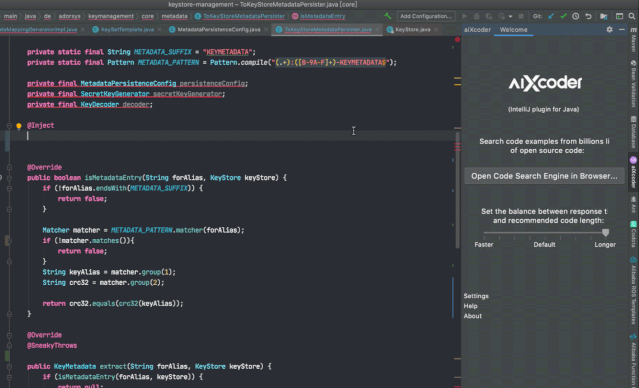639x388 pixels.
Task: Click the yellow lightbulb intention icon
Action: tap(18, 126)
